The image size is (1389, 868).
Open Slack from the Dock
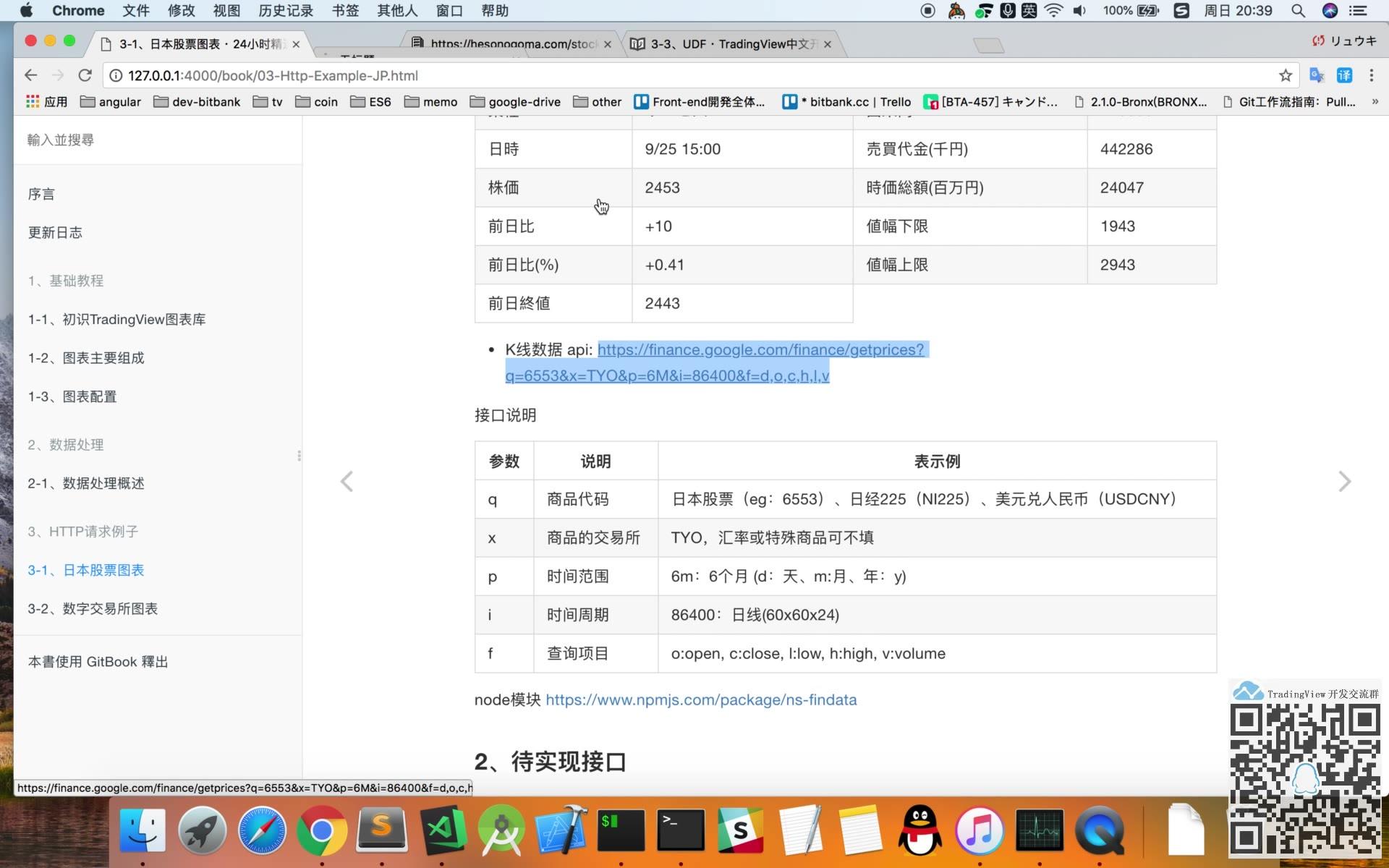point(741,830)
